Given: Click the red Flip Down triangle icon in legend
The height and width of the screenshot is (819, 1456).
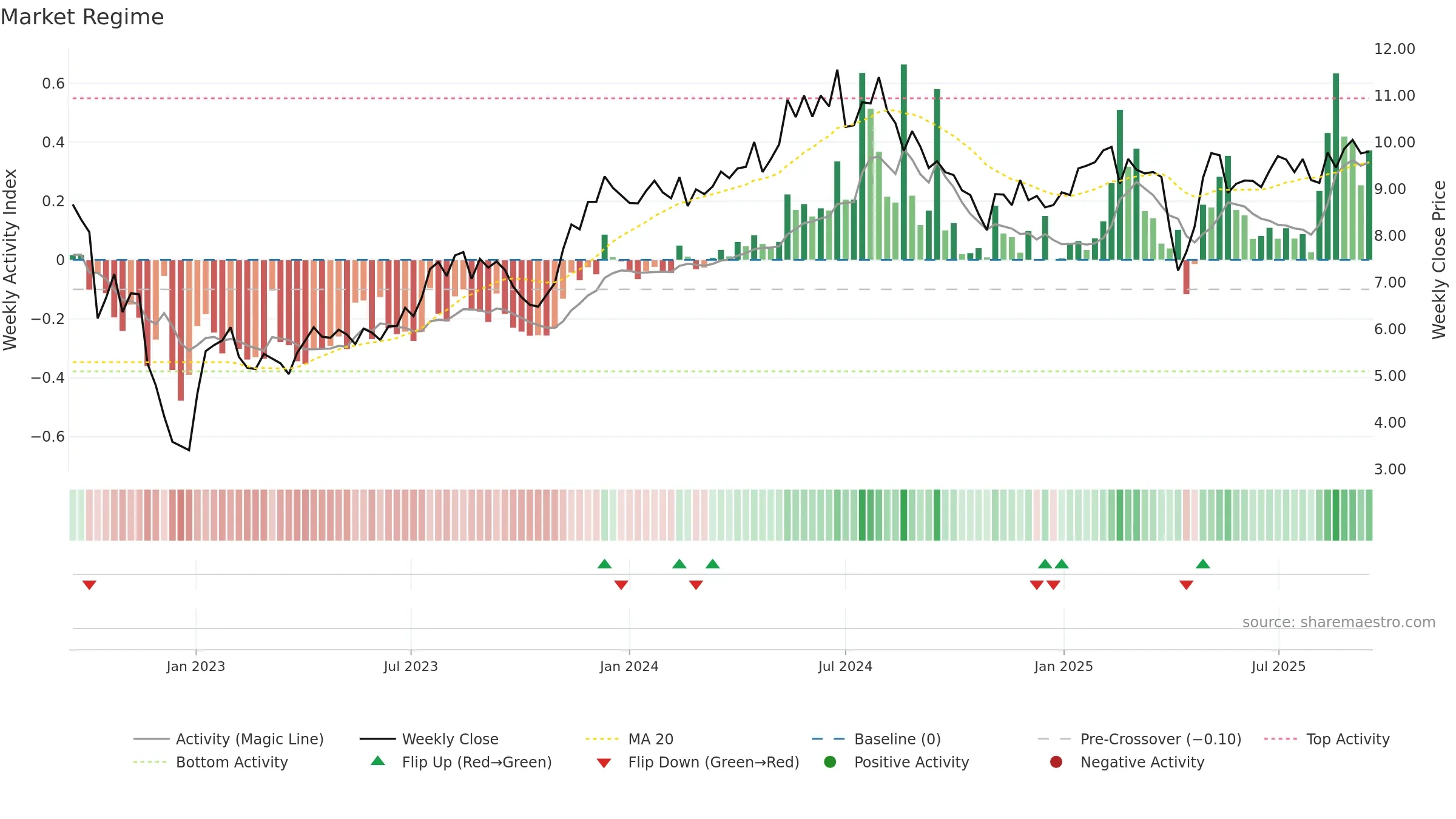Looking at the screenshot, I should pos(604,763).
